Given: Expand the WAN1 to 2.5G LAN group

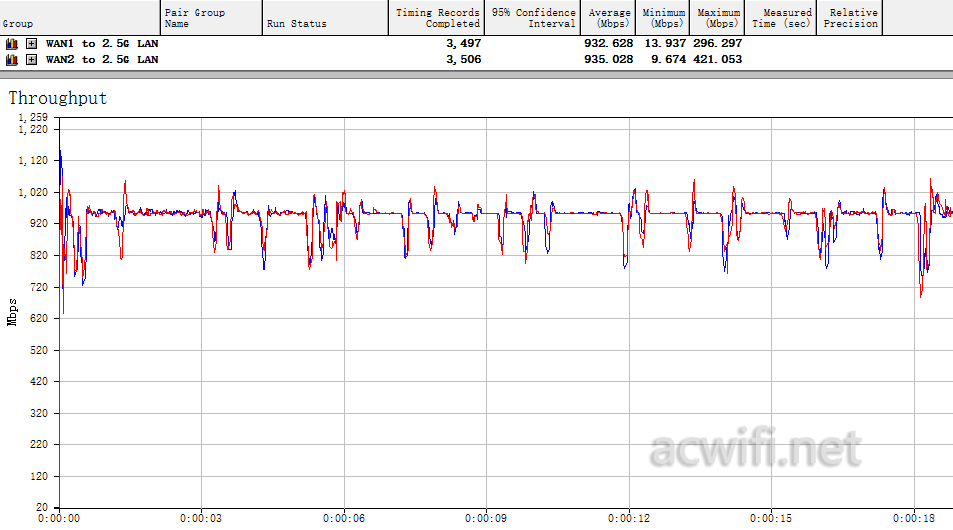Looking at the screenshot, I should [x=32, y=44].
